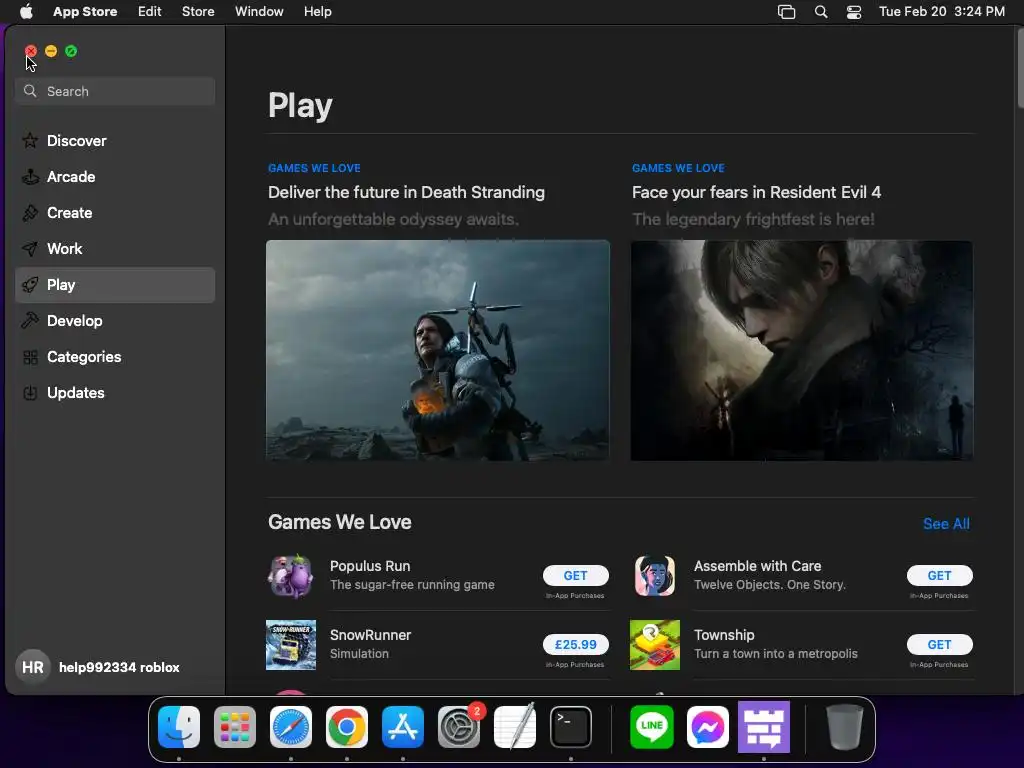Open the Death Stranding feature image
Viewport: 1024px width, 768px height.
tap(438, 351)
